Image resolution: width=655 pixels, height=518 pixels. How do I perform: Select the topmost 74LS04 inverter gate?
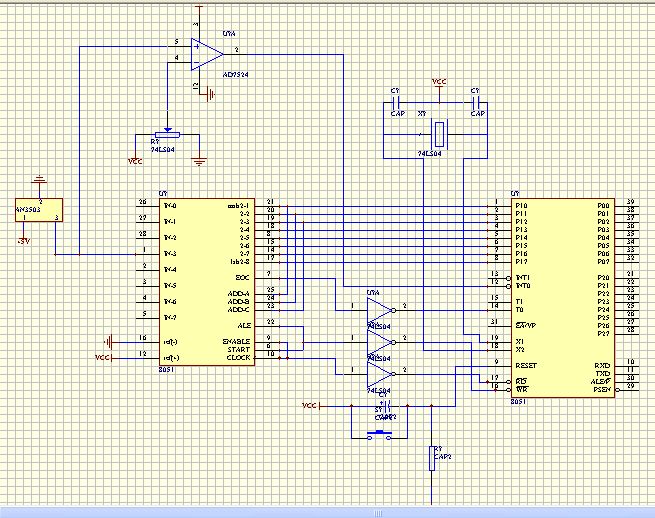coord(381,310)
